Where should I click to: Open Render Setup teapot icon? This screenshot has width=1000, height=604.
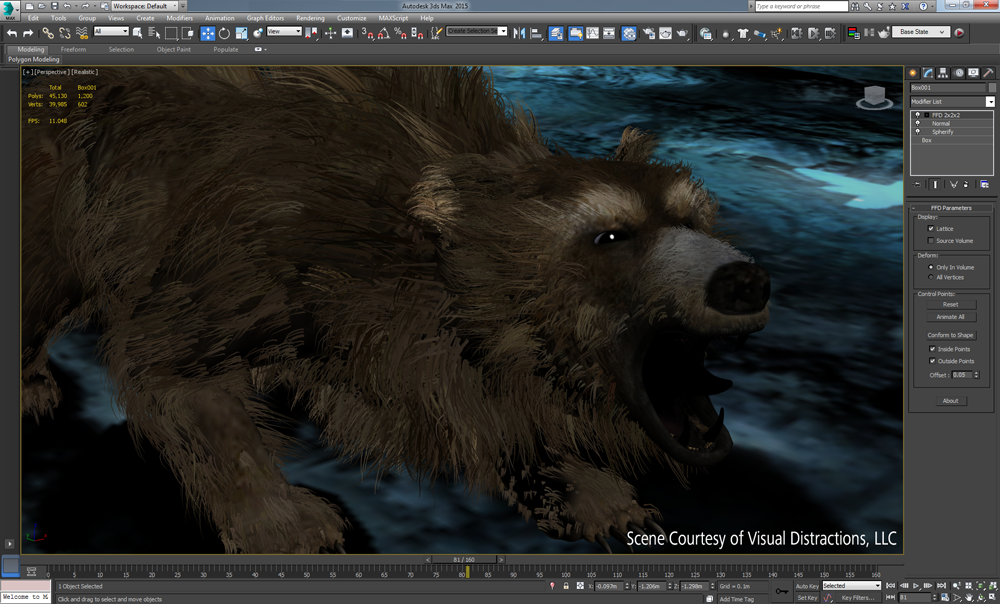[x=649, y=33]
